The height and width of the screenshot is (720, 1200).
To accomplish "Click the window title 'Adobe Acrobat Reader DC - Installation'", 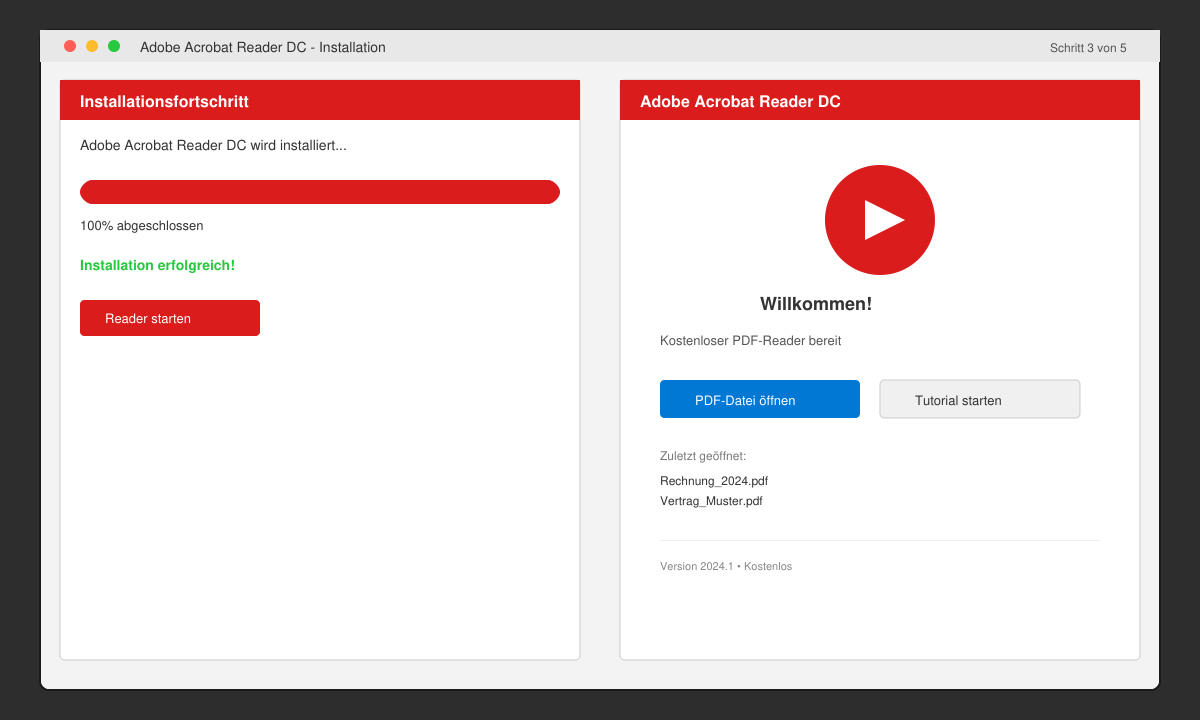I will tap(263, 47).
